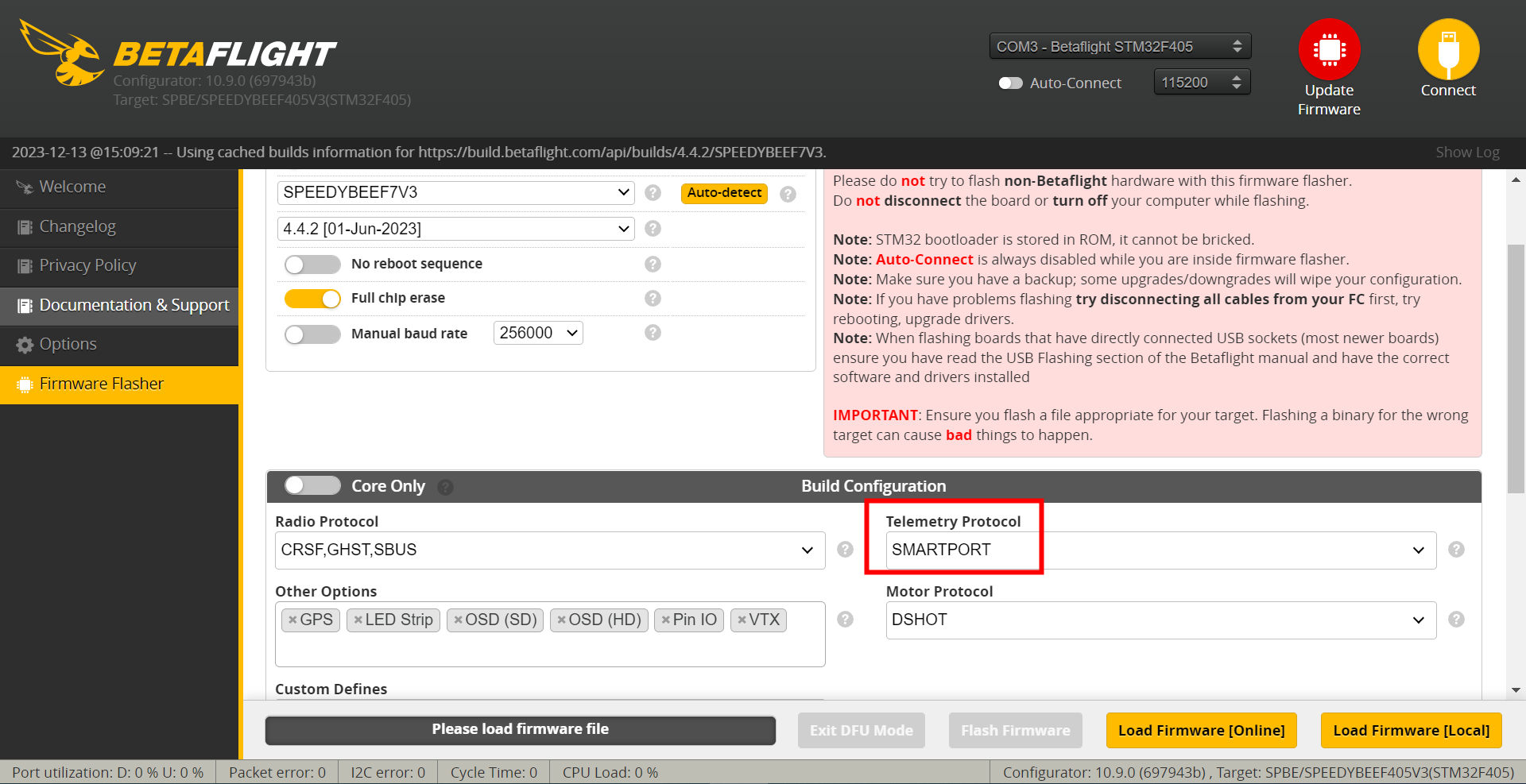This screenshot has height=784, width=1526.
Task: Open the 4.4.2 firmware version dropdown
Action: click(455, 229)
